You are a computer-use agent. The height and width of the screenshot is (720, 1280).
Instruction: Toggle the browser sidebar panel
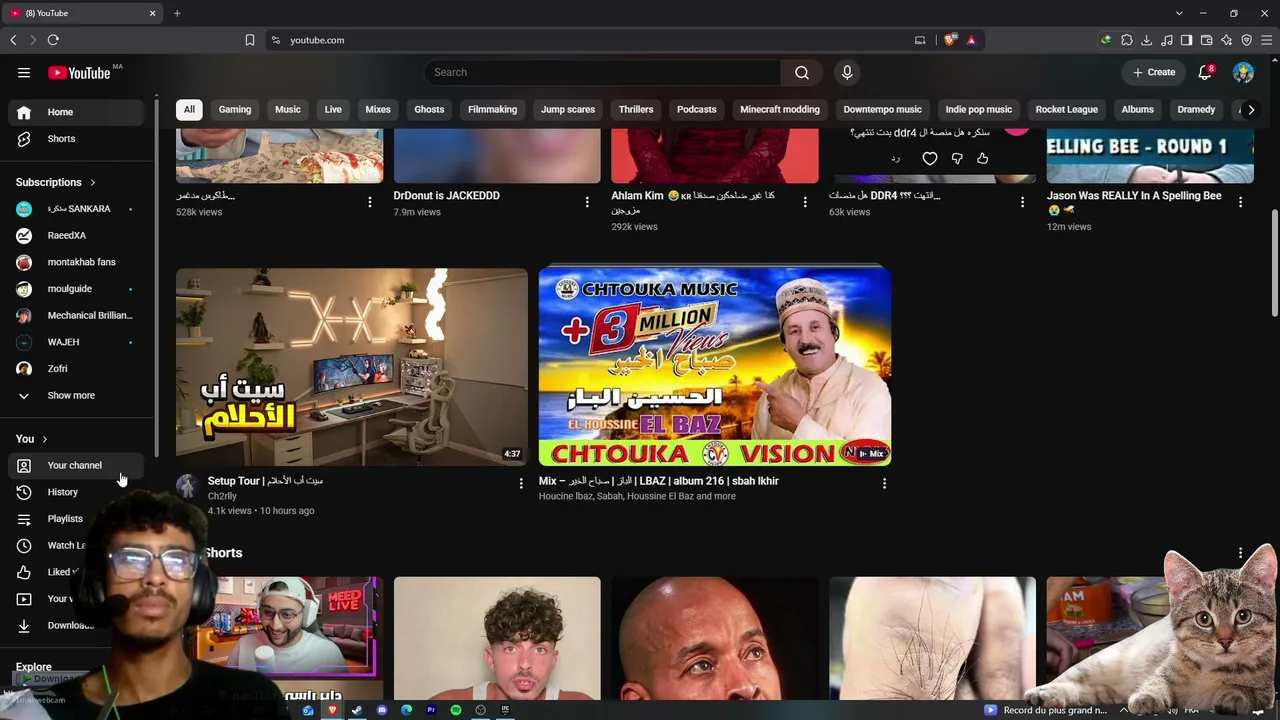pyautogui.click(x=1187, y=40)
